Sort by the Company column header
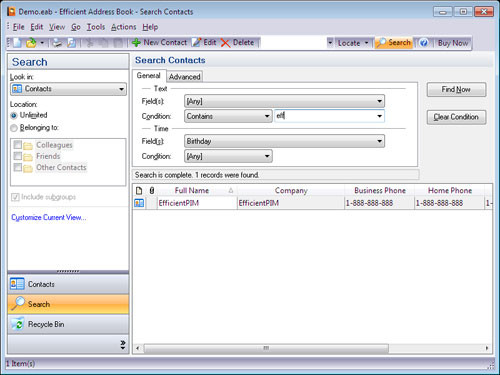 click(x=291, y=190)
